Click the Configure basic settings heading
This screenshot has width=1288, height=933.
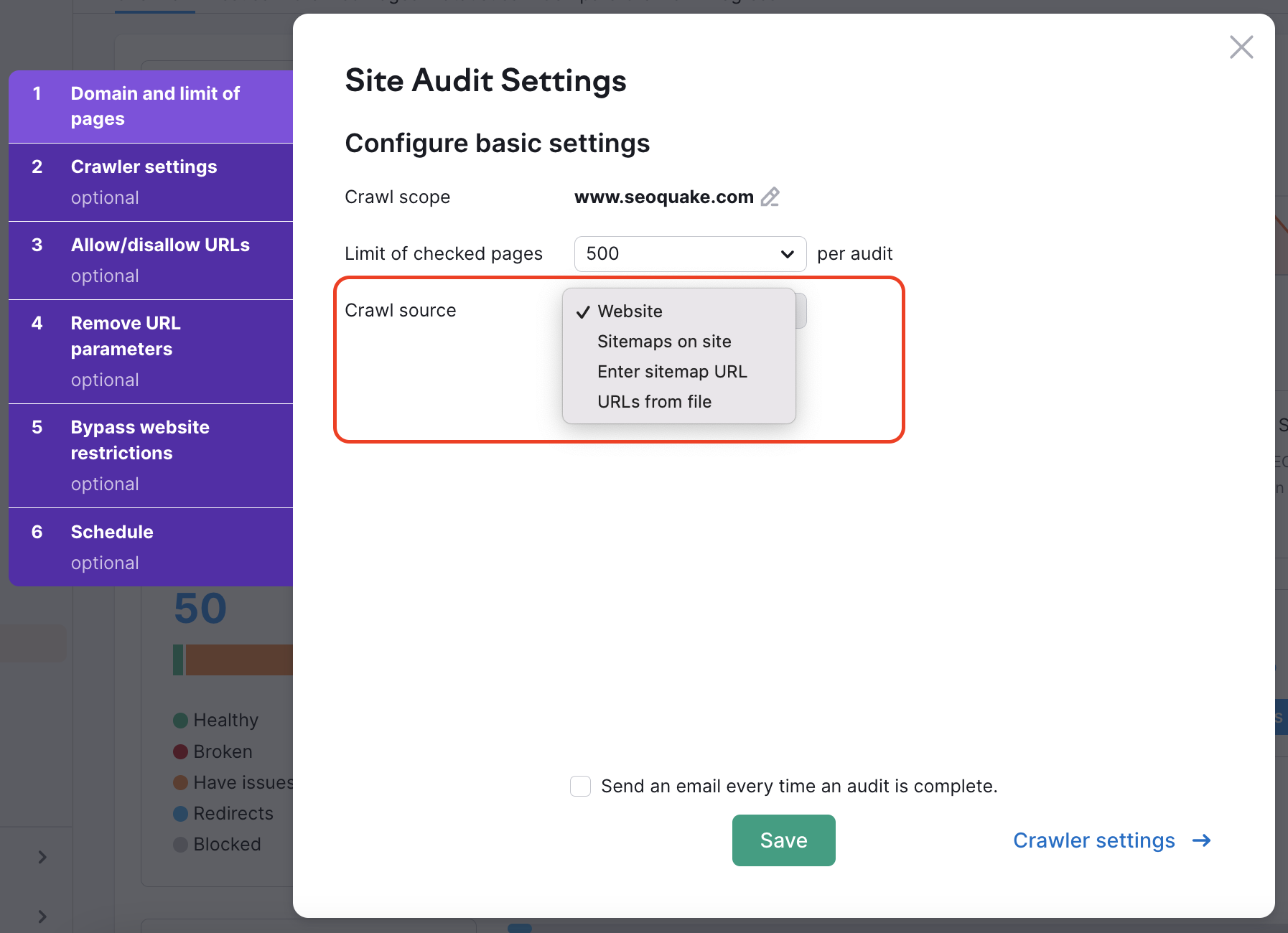498,143
